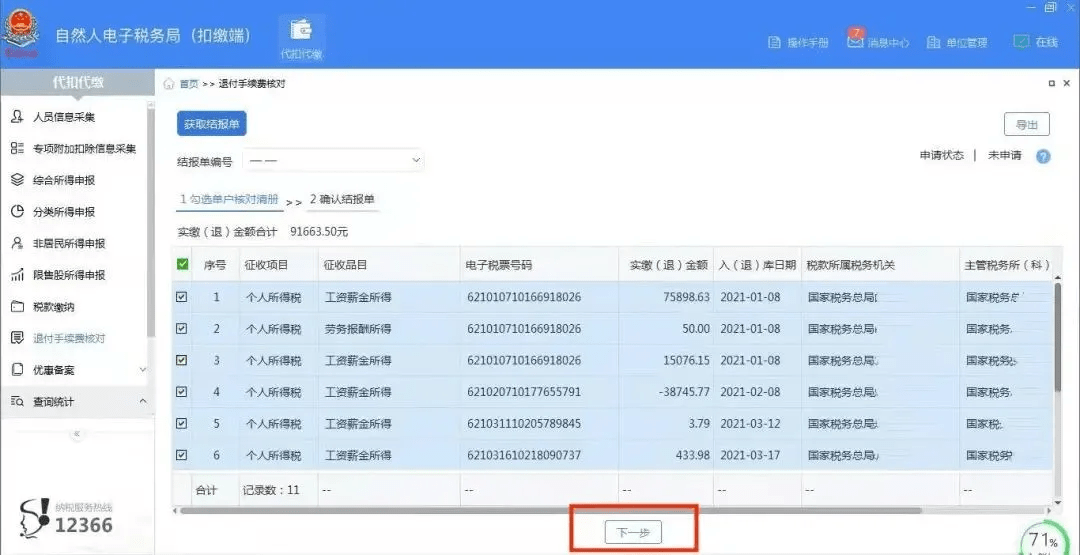The image size is (1080, 555).
Task: Expand the 优惠备案 sidebar menu
Action: (x=142, y=370)
